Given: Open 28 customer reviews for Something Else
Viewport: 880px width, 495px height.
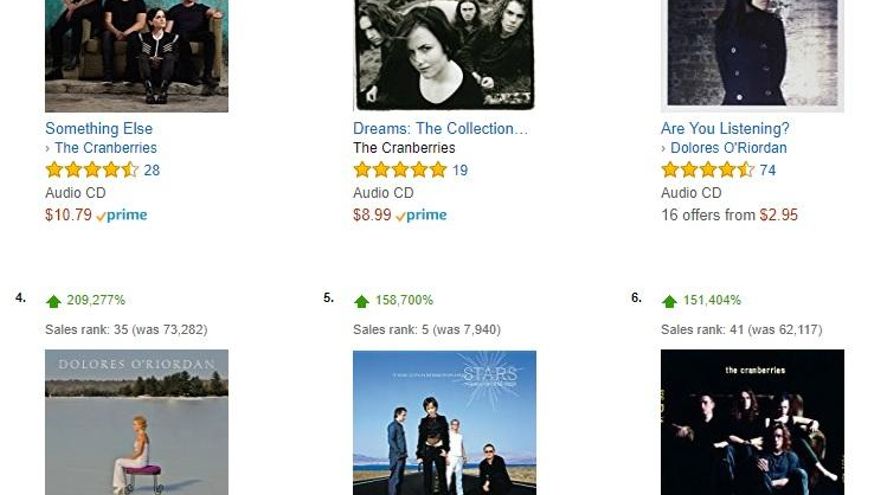Looking at the screenshot, I should [152, 170].
